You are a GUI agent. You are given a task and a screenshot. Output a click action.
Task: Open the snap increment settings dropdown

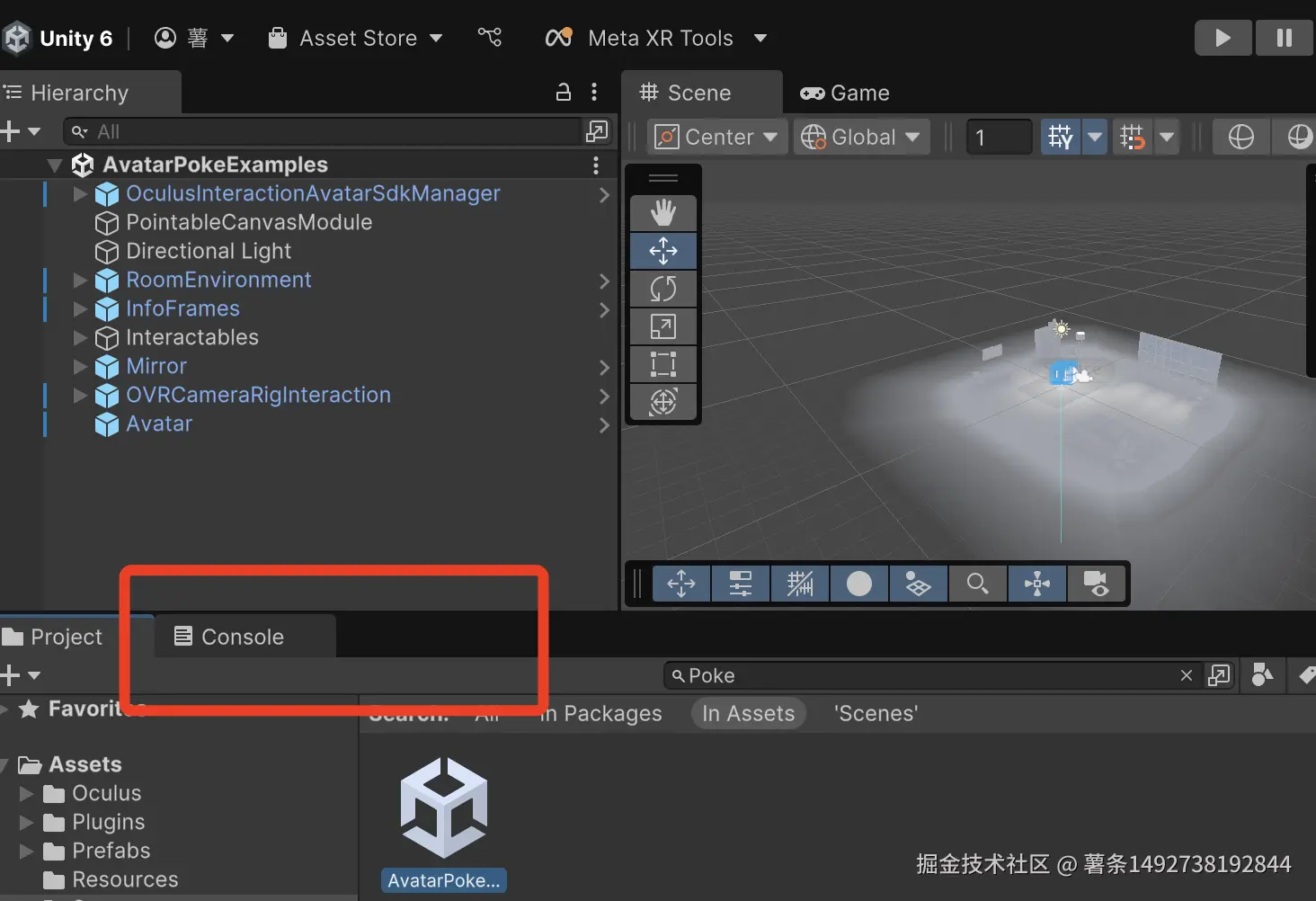coord(1167,137)
